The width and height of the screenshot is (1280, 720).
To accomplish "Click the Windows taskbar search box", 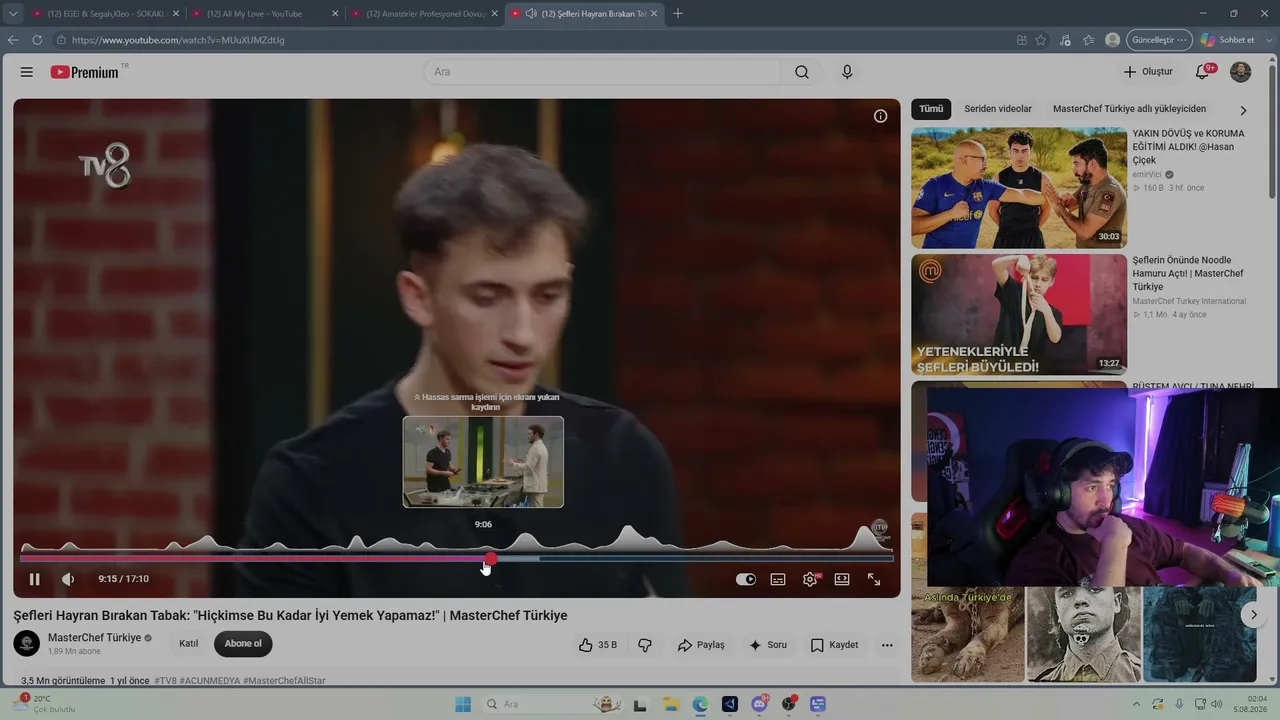I will point(551,704).
